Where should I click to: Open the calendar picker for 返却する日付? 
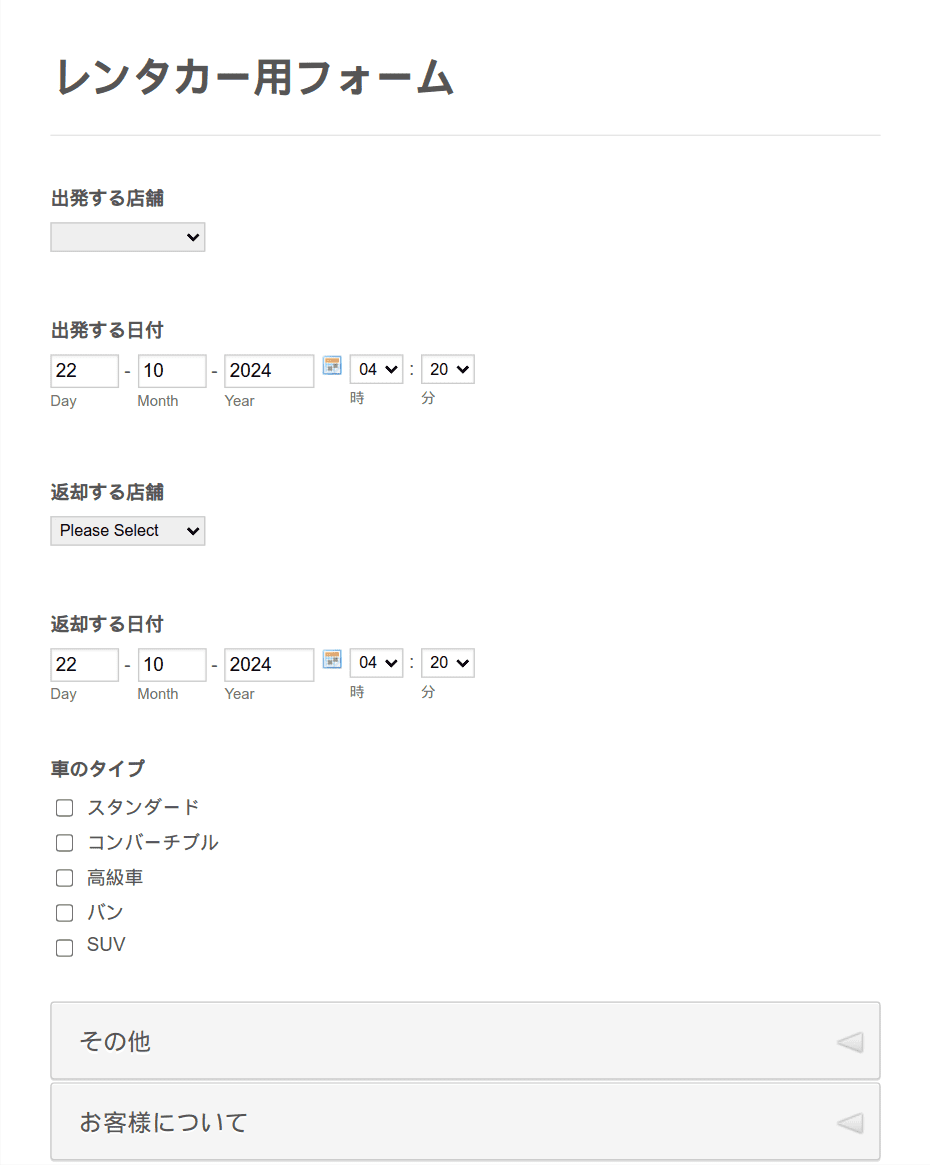pyautogui.click(x=332, y=659)
